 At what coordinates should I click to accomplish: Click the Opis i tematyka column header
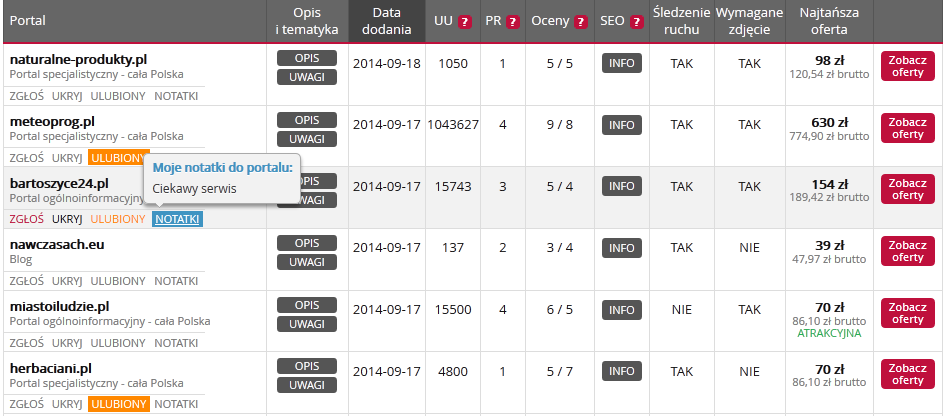click(307, 21)
